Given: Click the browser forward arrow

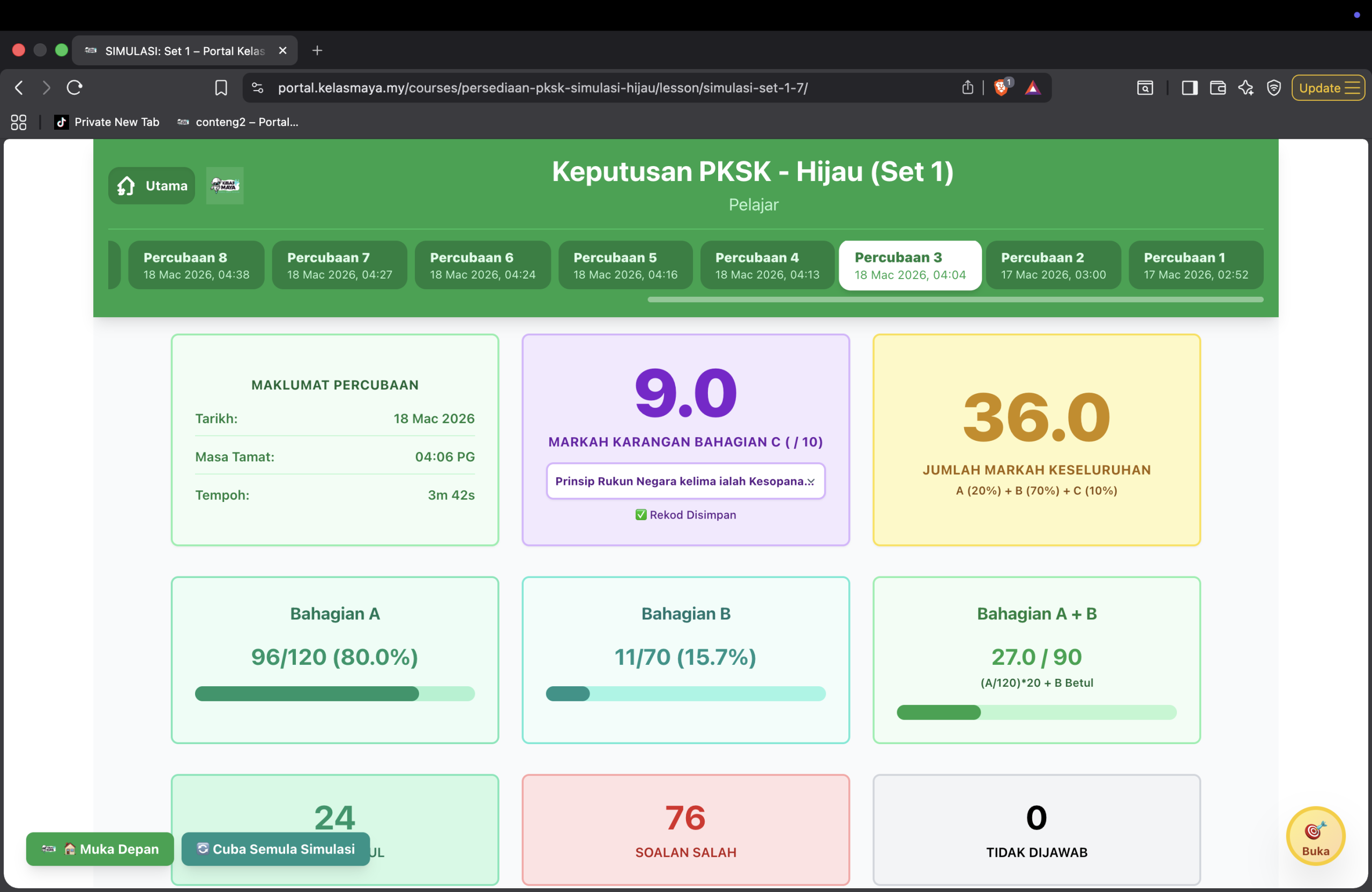Looking at the screenshot, I should (x=46, y=87).
